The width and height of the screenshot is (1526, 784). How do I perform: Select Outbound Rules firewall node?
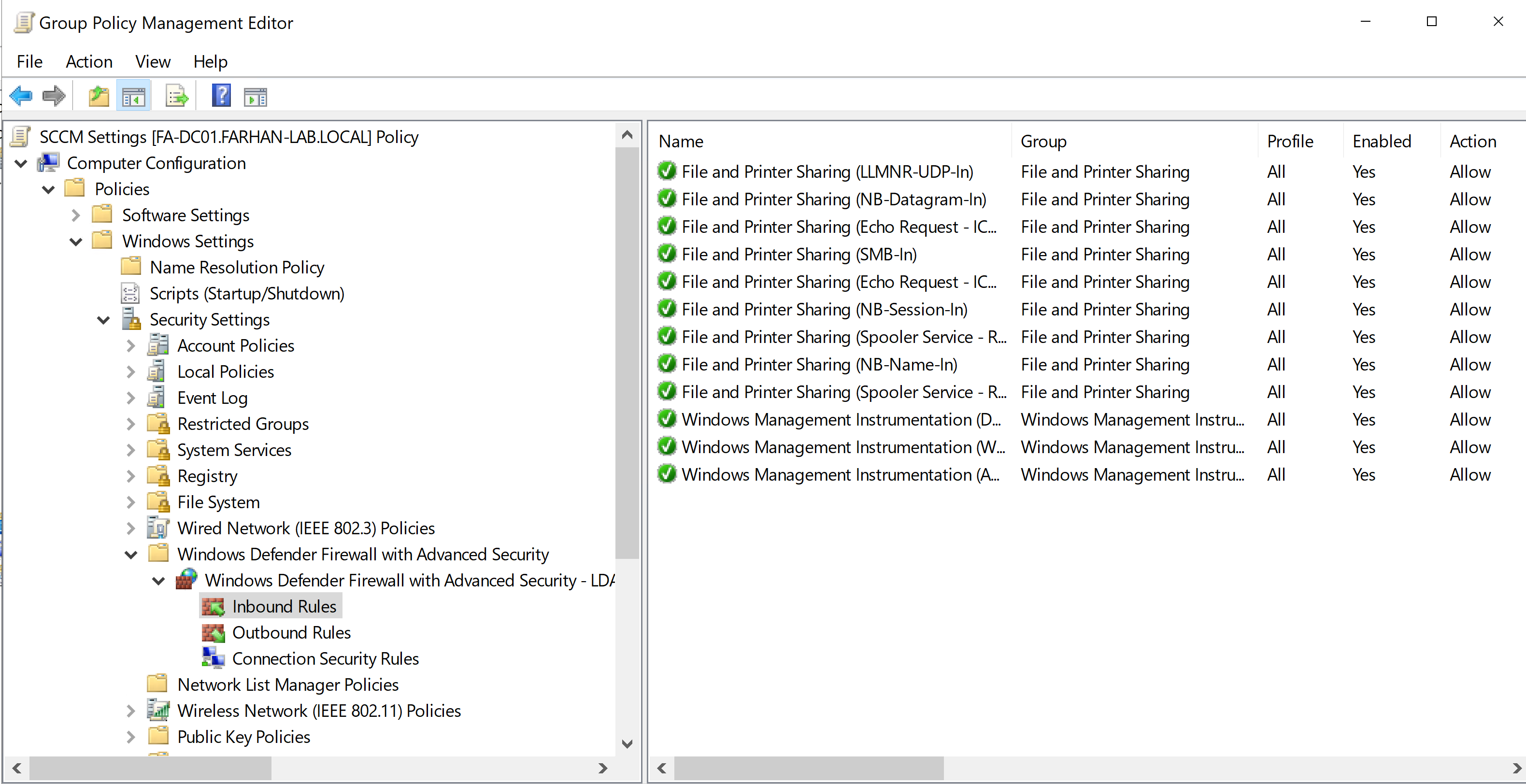291,632
